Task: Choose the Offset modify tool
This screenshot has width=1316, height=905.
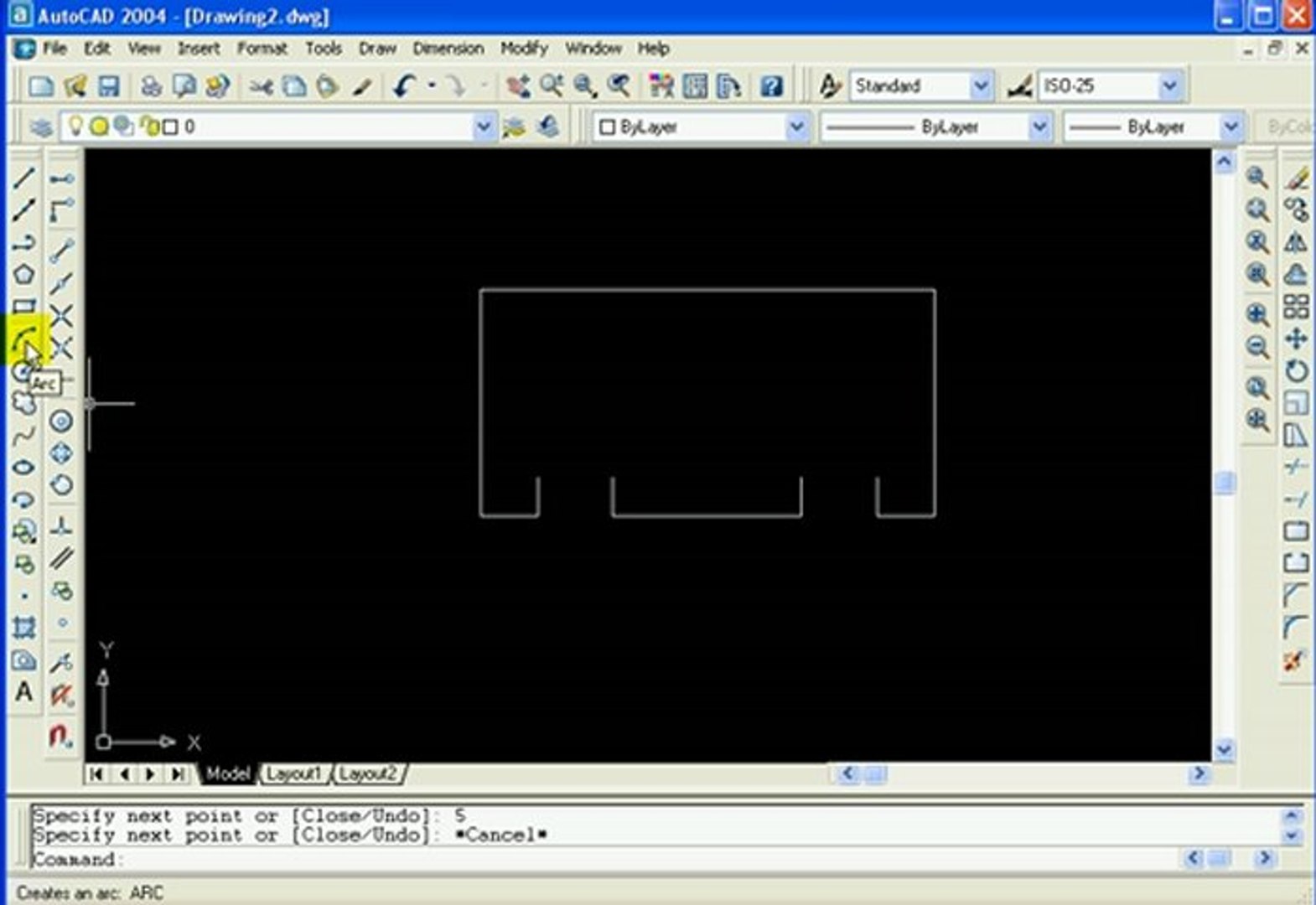Action: click(1296, 274)
